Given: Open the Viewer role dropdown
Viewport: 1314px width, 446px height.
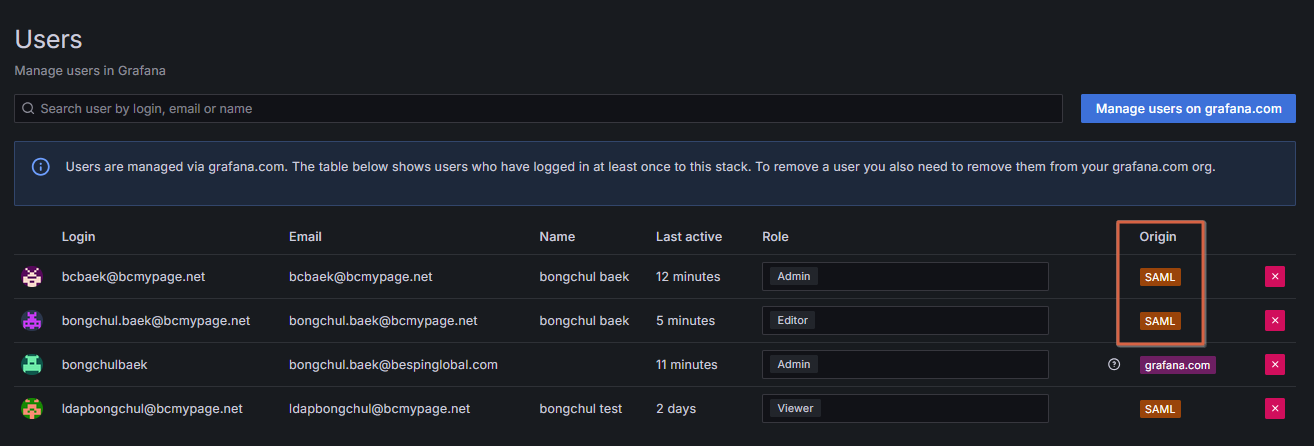Looking at the screenshot, I should [x=904, y=409].
